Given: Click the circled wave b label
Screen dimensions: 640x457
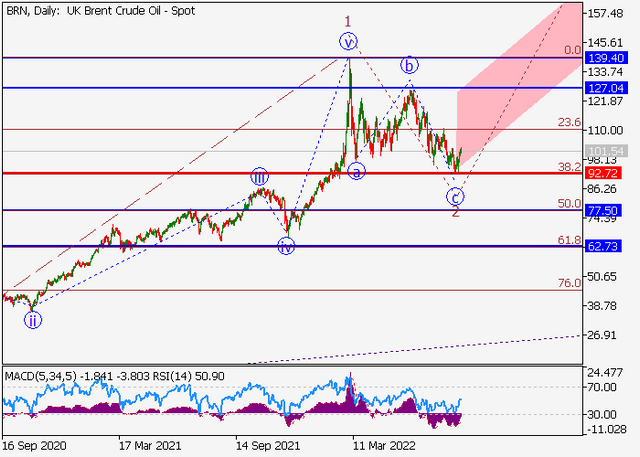Looking at the screenshot, I should coord(409,65).
